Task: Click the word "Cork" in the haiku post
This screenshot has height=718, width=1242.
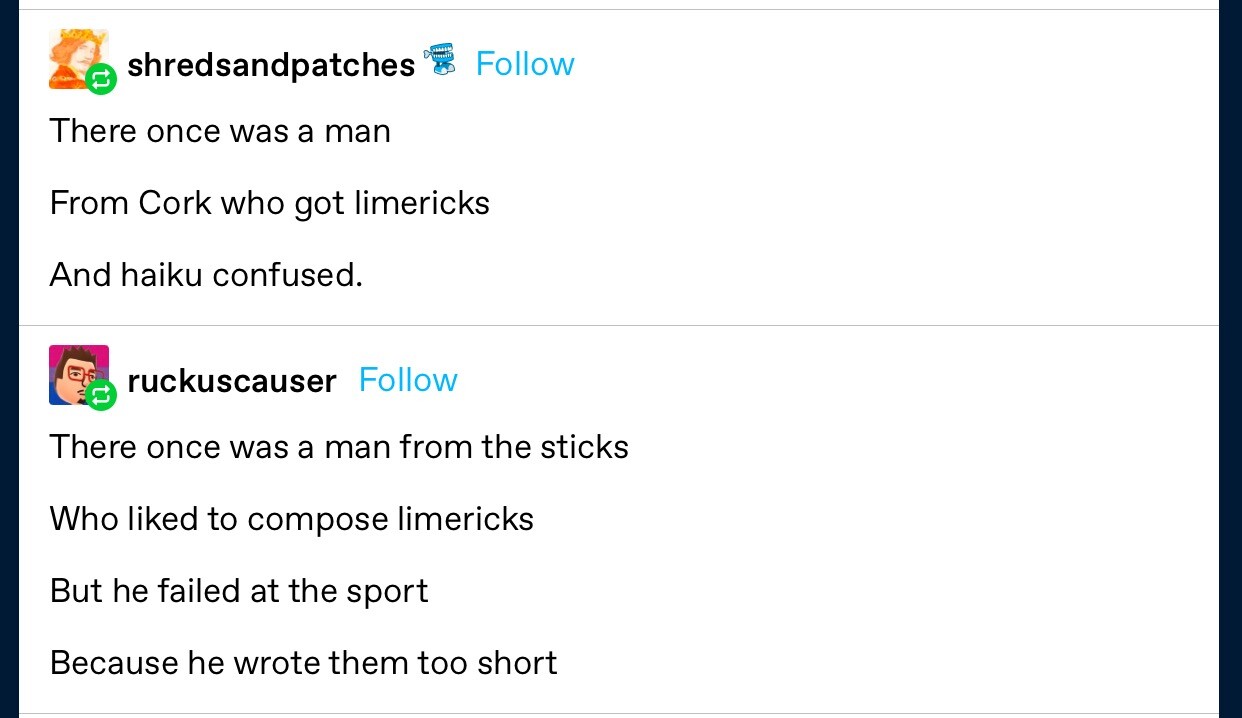Action: click(x=175, y=203)
